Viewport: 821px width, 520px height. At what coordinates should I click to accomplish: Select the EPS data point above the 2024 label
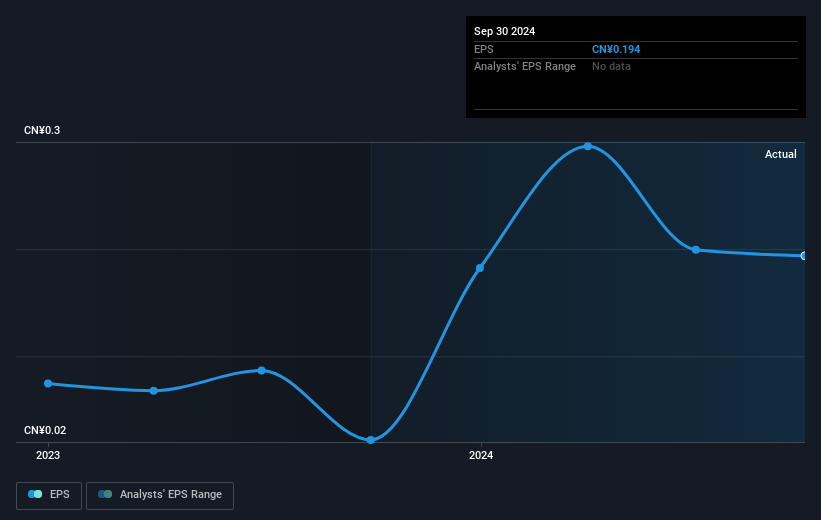point(480,268)
